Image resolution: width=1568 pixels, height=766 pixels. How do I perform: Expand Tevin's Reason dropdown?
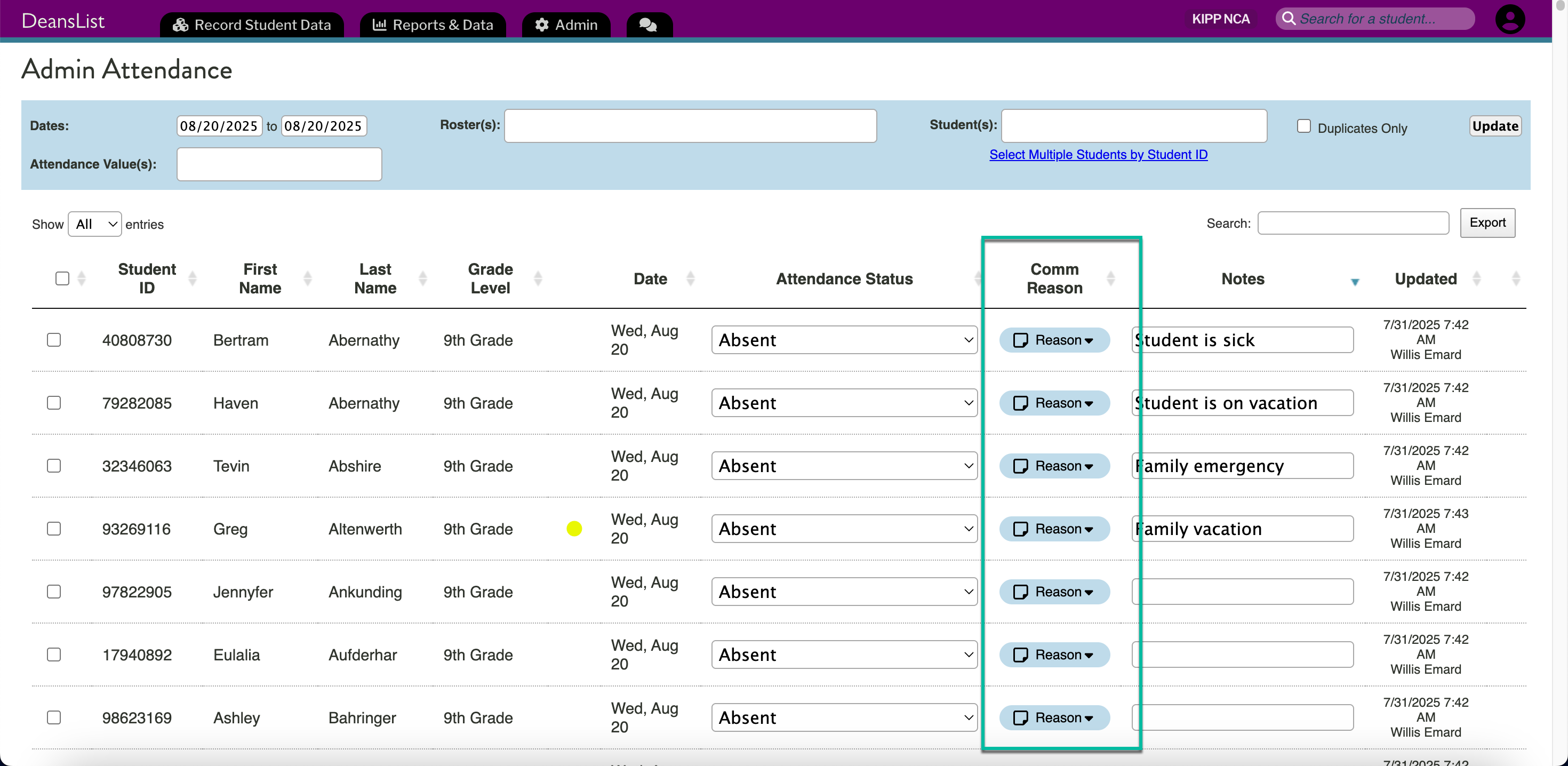(1054, 466)
